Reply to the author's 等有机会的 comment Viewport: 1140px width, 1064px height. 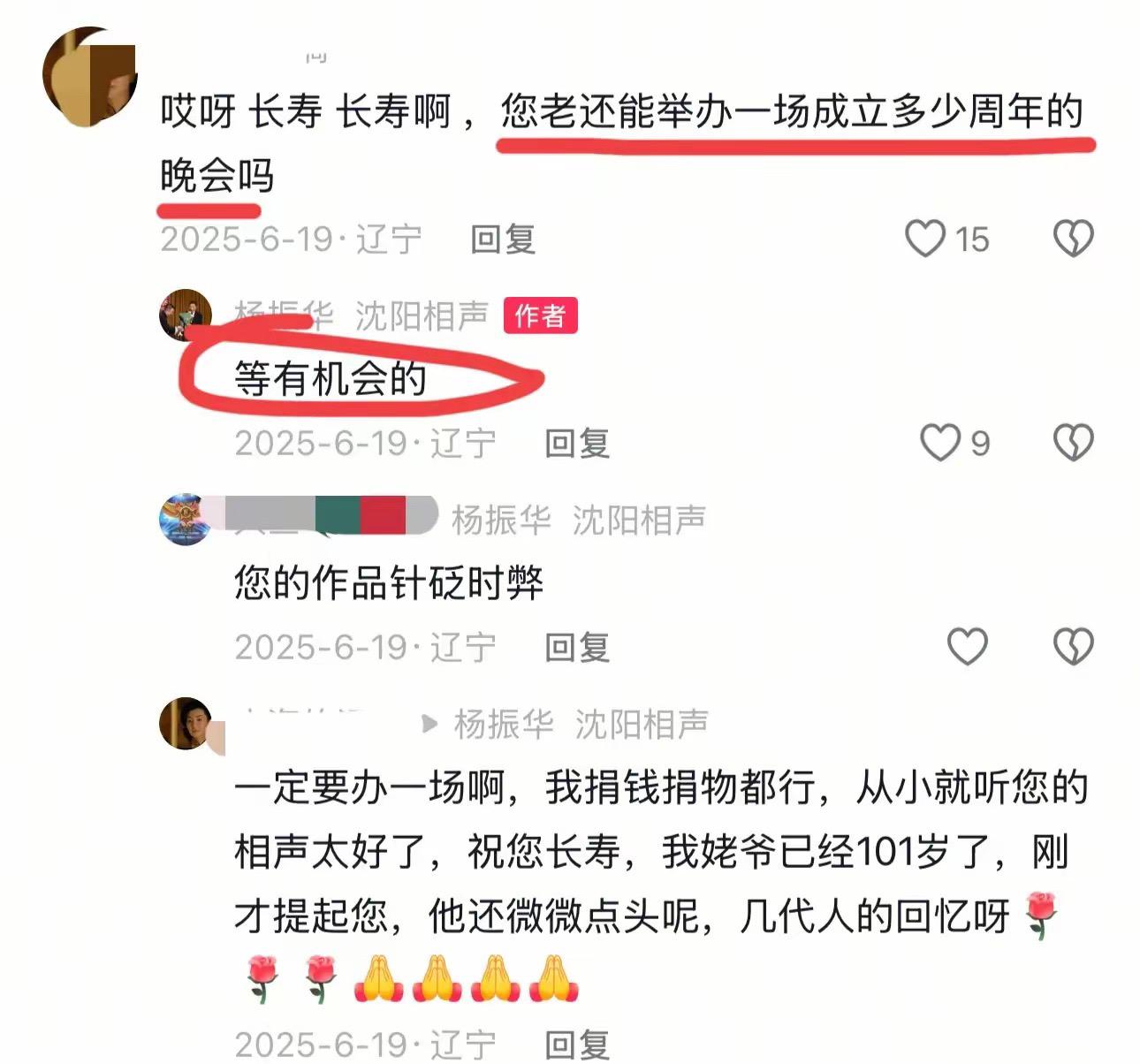[577, 444]
